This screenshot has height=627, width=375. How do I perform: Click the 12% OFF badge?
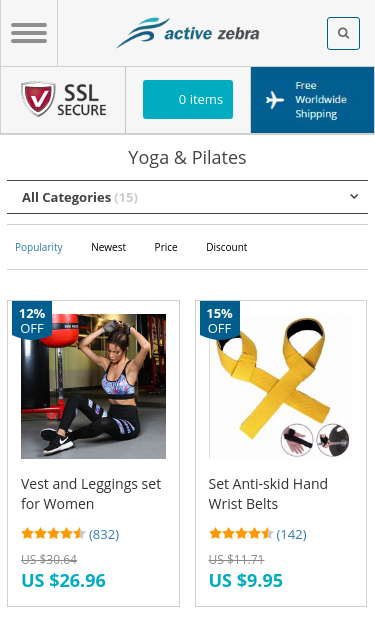[x=32, y=321]
